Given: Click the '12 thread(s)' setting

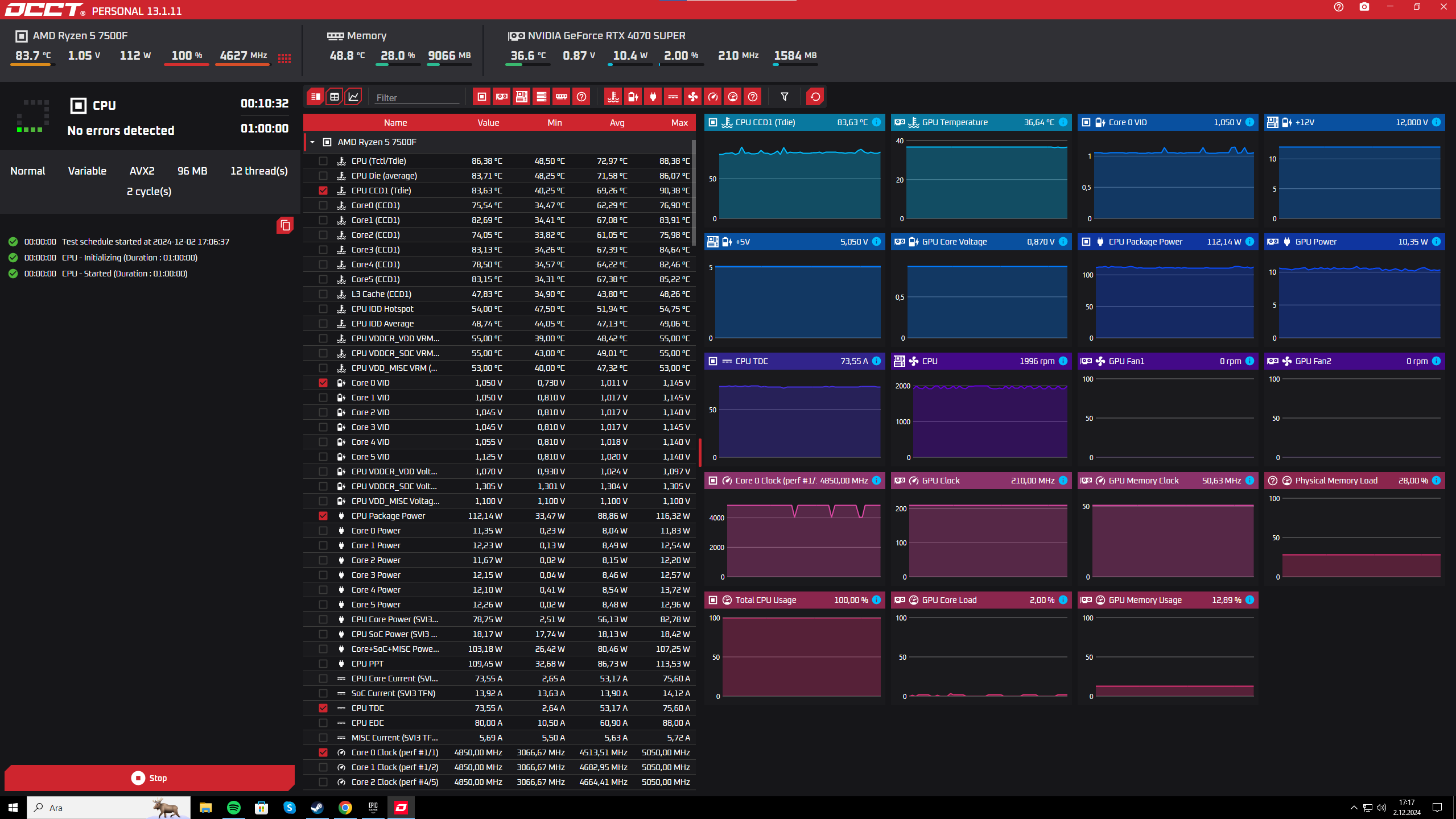Looking at the screenshot, I should pos(259,171).
